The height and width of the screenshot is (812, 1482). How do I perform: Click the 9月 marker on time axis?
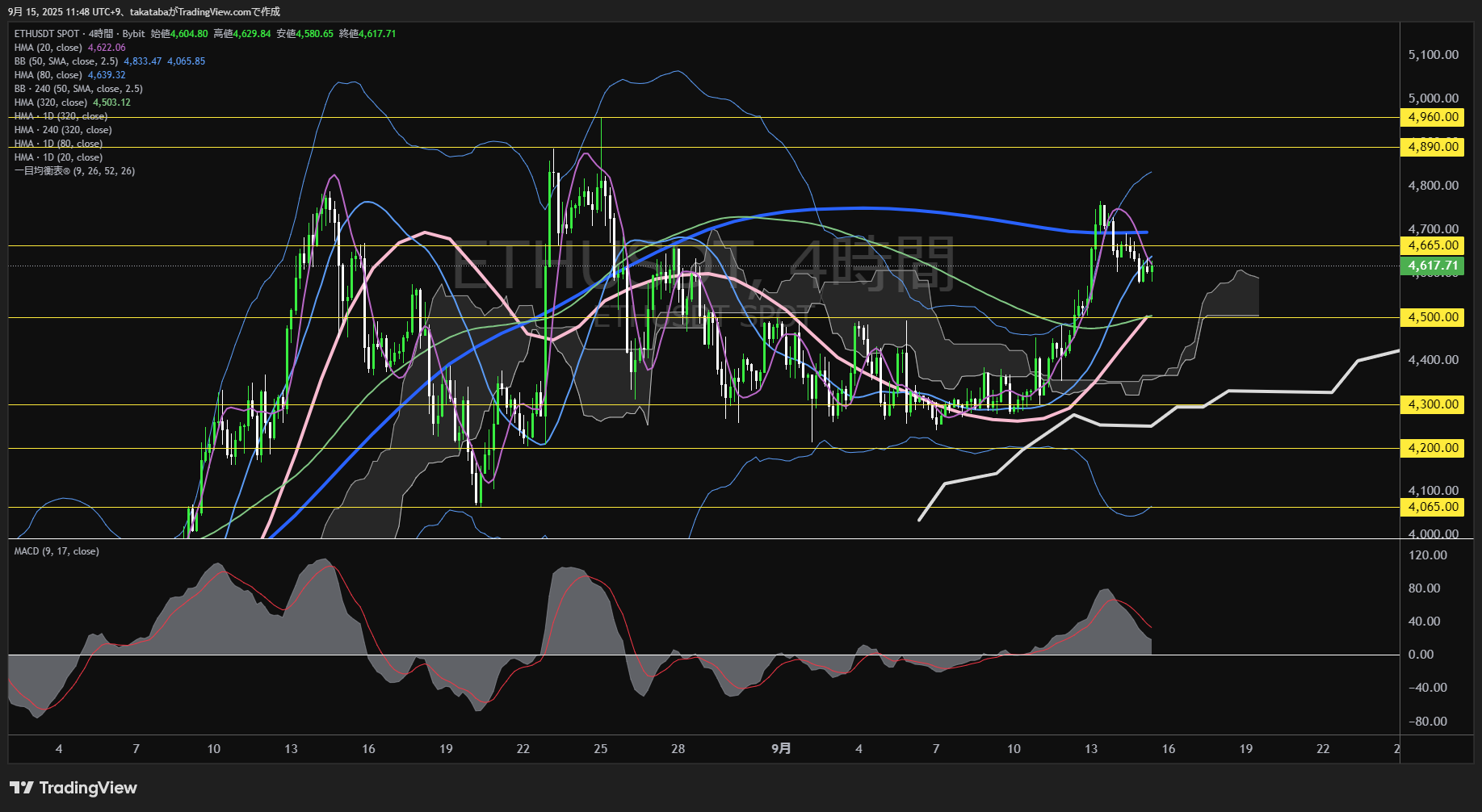coord(781,749)
